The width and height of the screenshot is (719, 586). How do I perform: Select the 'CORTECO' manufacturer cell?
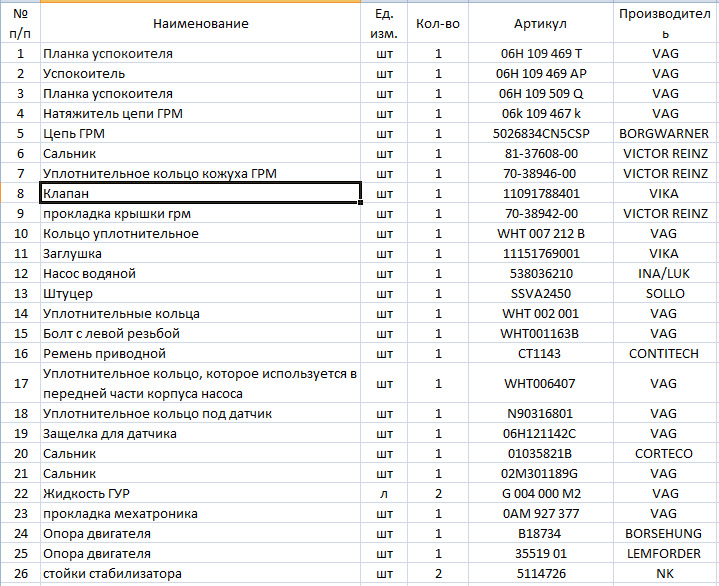[x=666, y=453]
